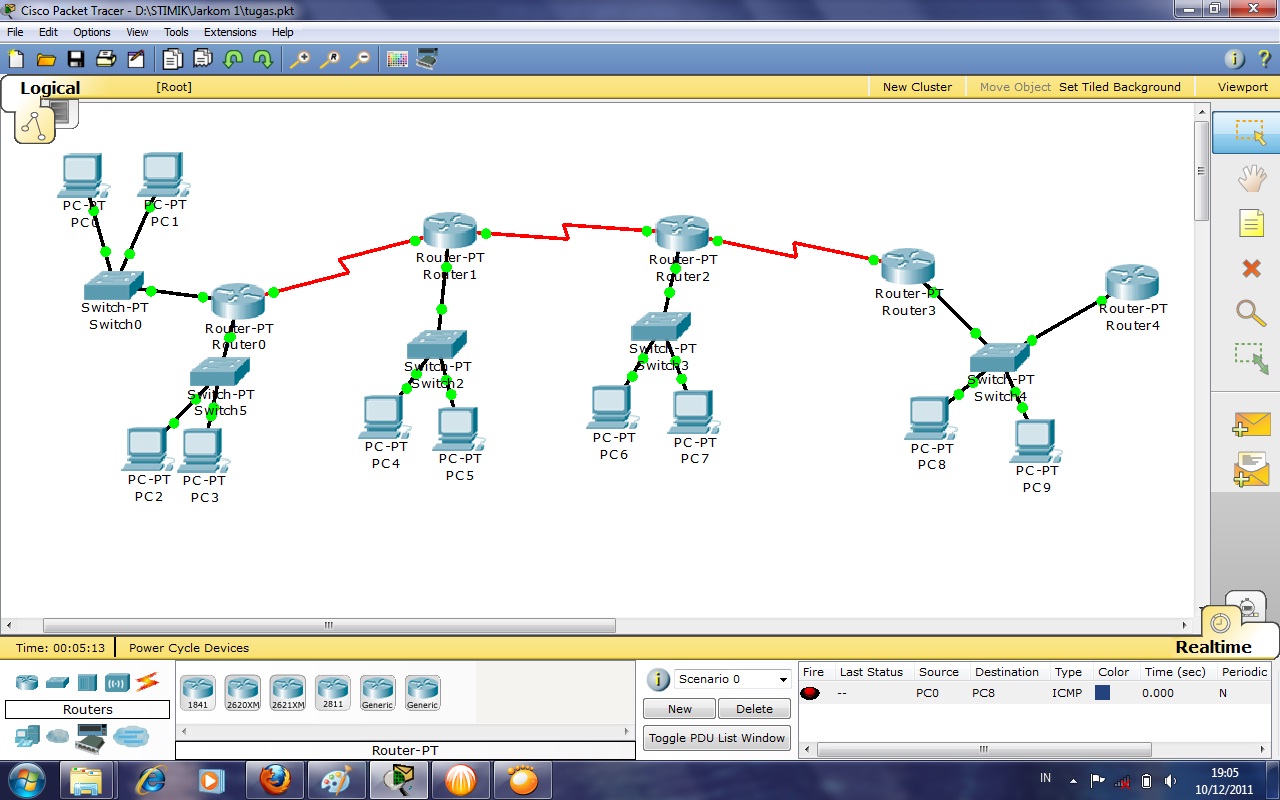This screenshot has width=1280, height=800.
Task: Select PC5 in the workspace
Action: [458, 428]
